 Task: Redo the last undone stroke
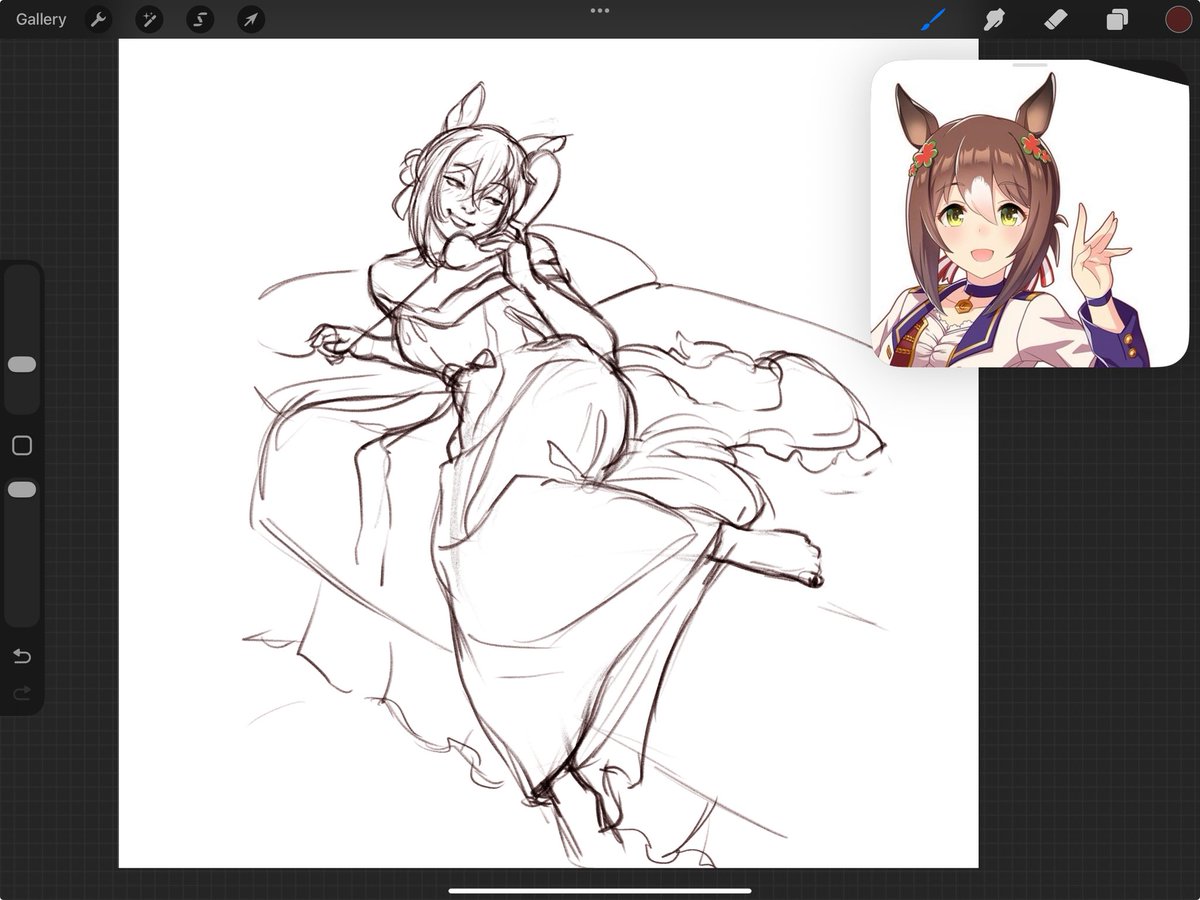click(22, 692)
